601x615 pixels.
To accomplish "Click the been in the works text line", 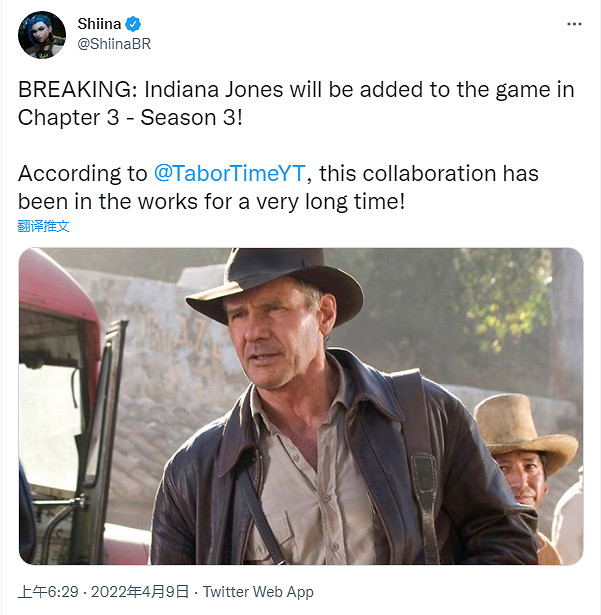I will pyautogui.click(x=211, y=202).
